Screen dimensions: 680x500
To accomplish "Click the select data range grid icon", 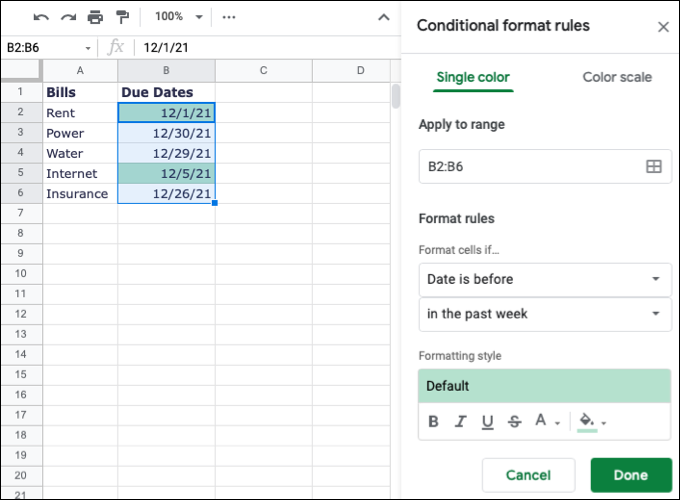I will [654, 167].
